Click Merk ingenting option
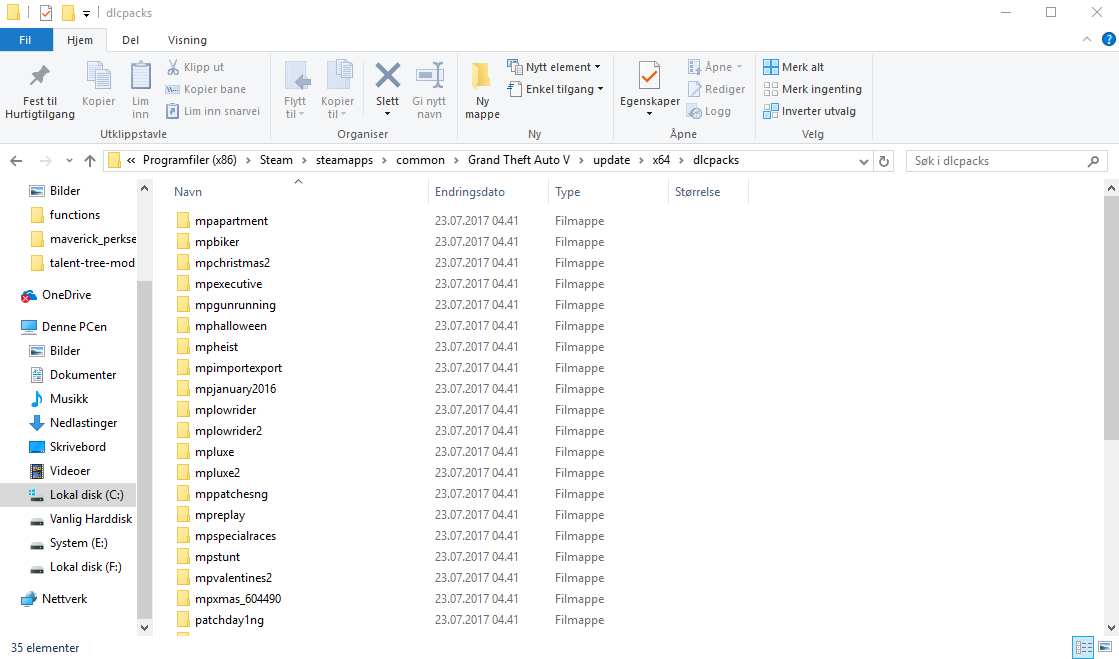The image size is (1119, 659). [812, 89]
